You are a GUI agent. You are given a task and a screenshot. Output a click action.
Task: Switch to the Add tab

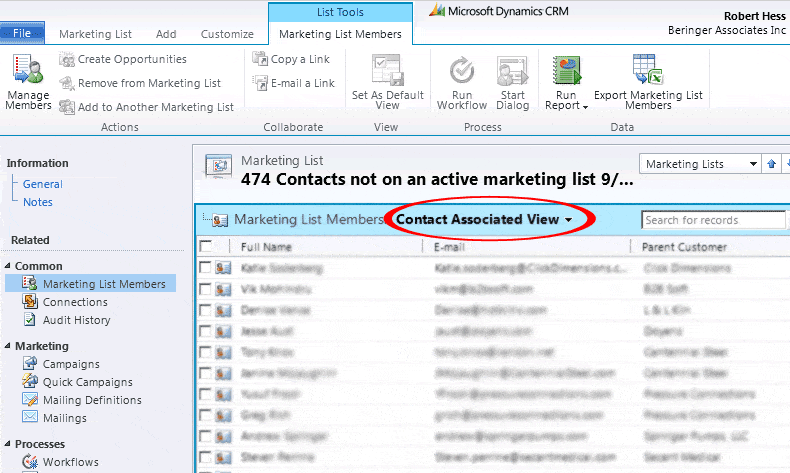click(x=166, y=34)
